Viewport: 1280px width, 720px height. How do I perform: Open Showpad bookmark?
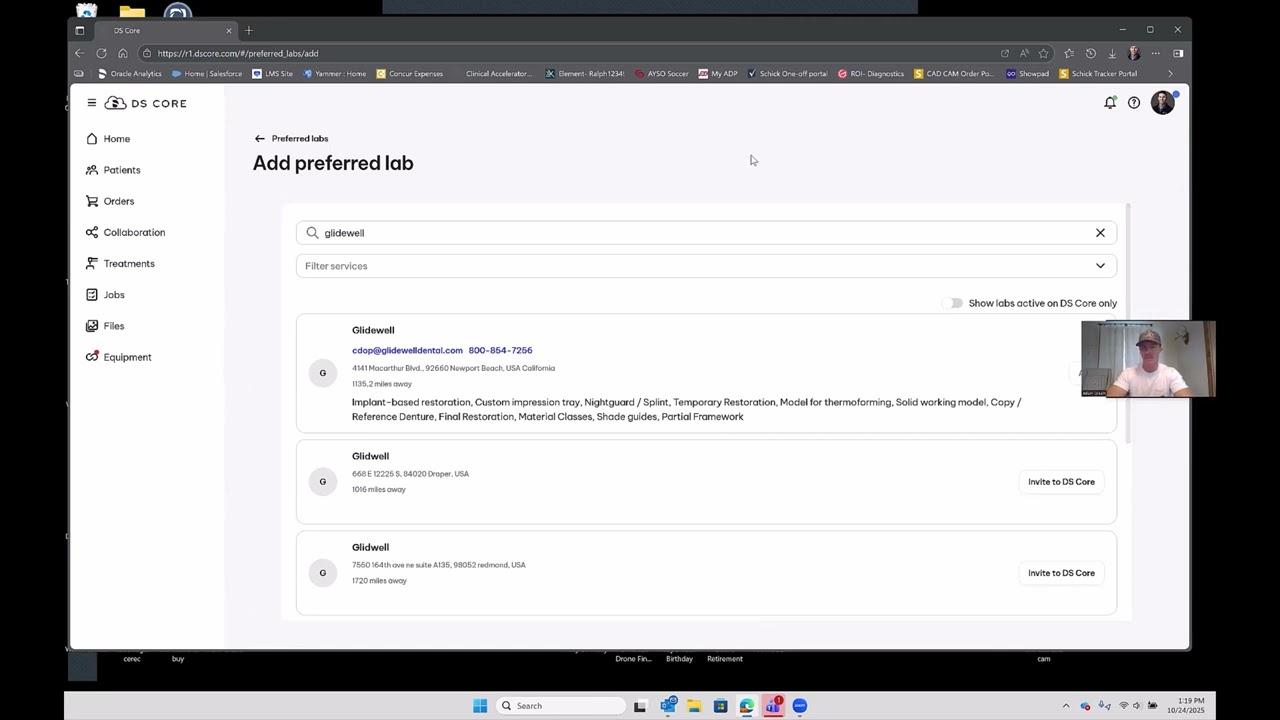[x=1028, y=73]
